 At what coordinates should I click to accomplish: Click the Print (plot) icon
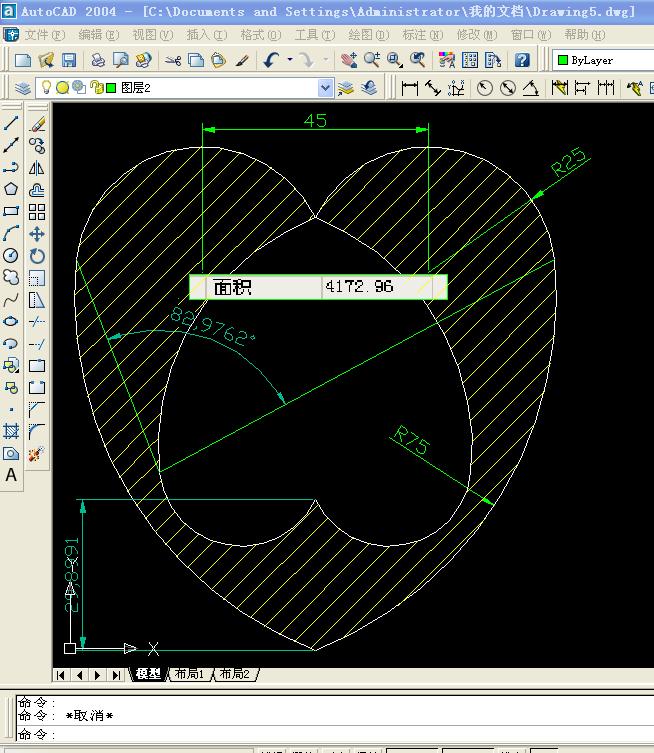pyautogui.click(x=98, y=60)
